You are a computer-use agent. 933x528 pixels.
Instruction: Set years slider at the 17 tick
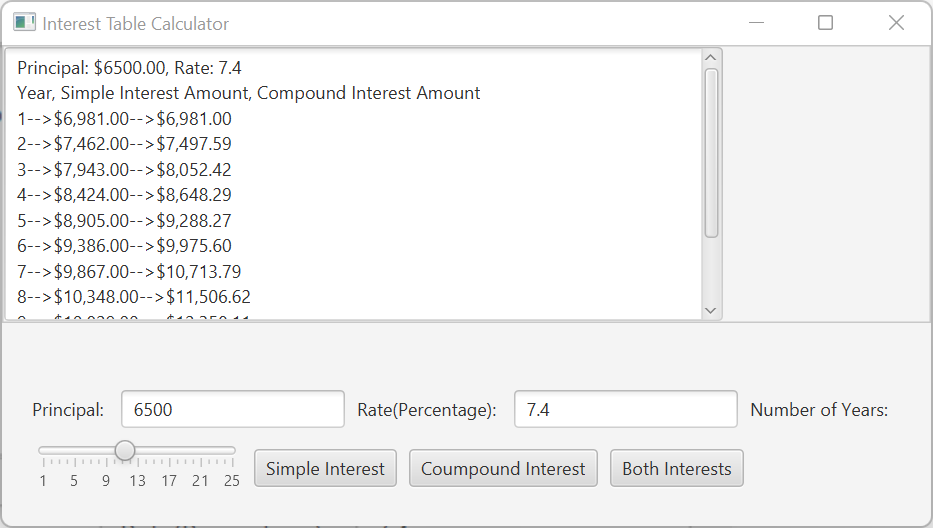[x=169, y=451]
